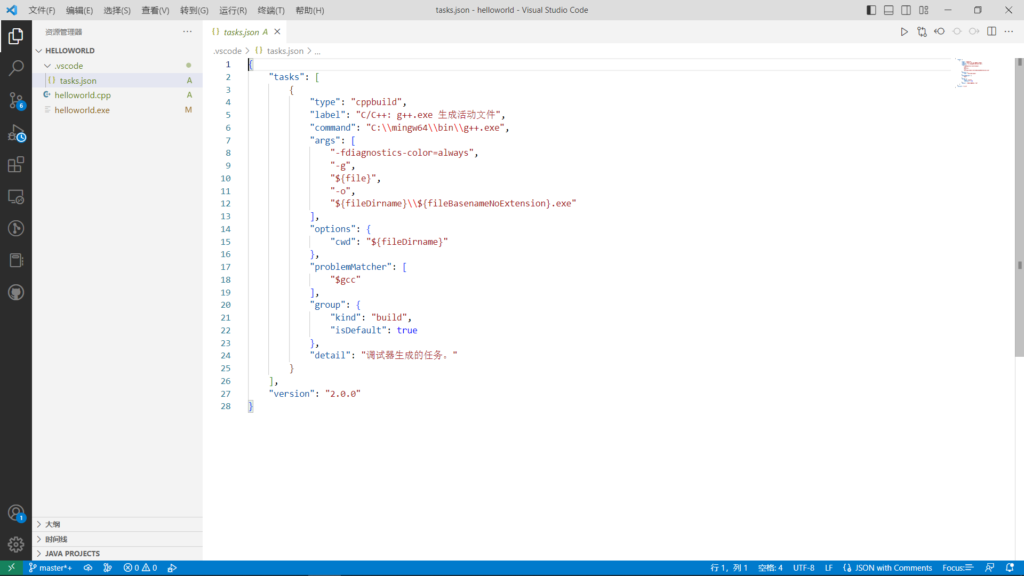Click JSON with Comments language mode

click(893, 568)
